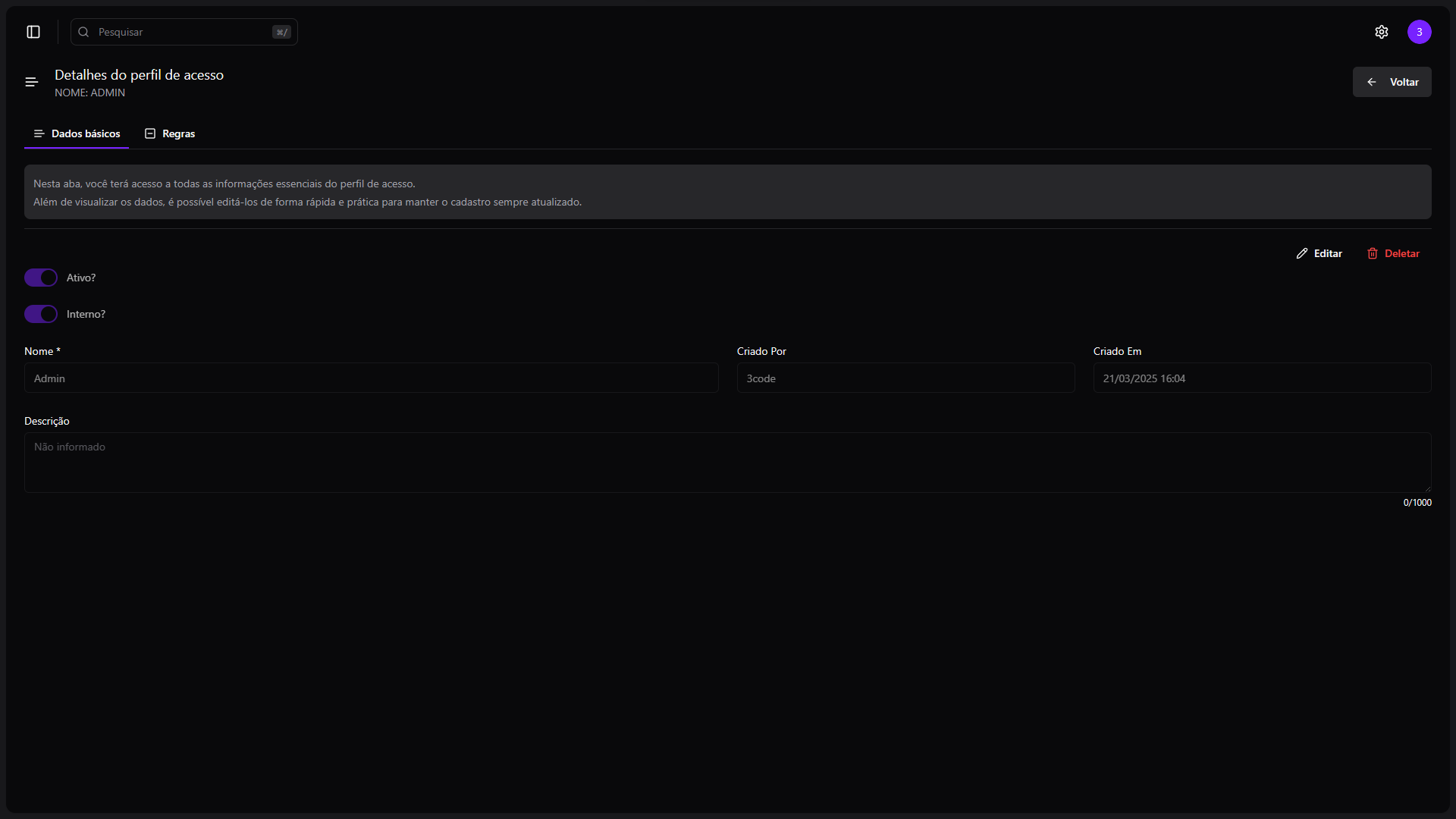The image size is (1456, 819).
Task: Click the Deletar button label
Action: pyautogui.click(x=1401, y=253)
